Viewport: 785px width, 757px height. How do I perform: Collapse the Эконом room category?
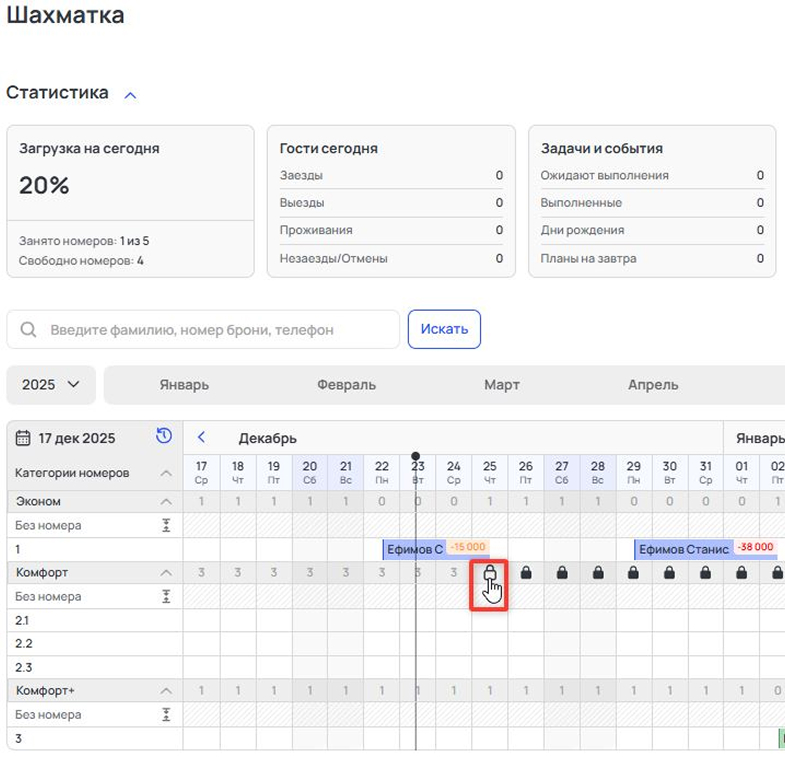[167, 502]
